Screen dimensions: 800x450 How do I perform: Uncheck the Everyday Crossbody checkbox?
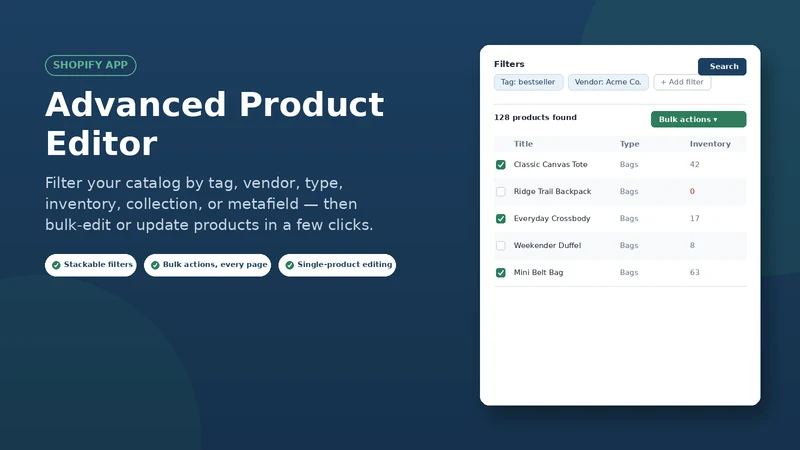(x=501, y=219)
